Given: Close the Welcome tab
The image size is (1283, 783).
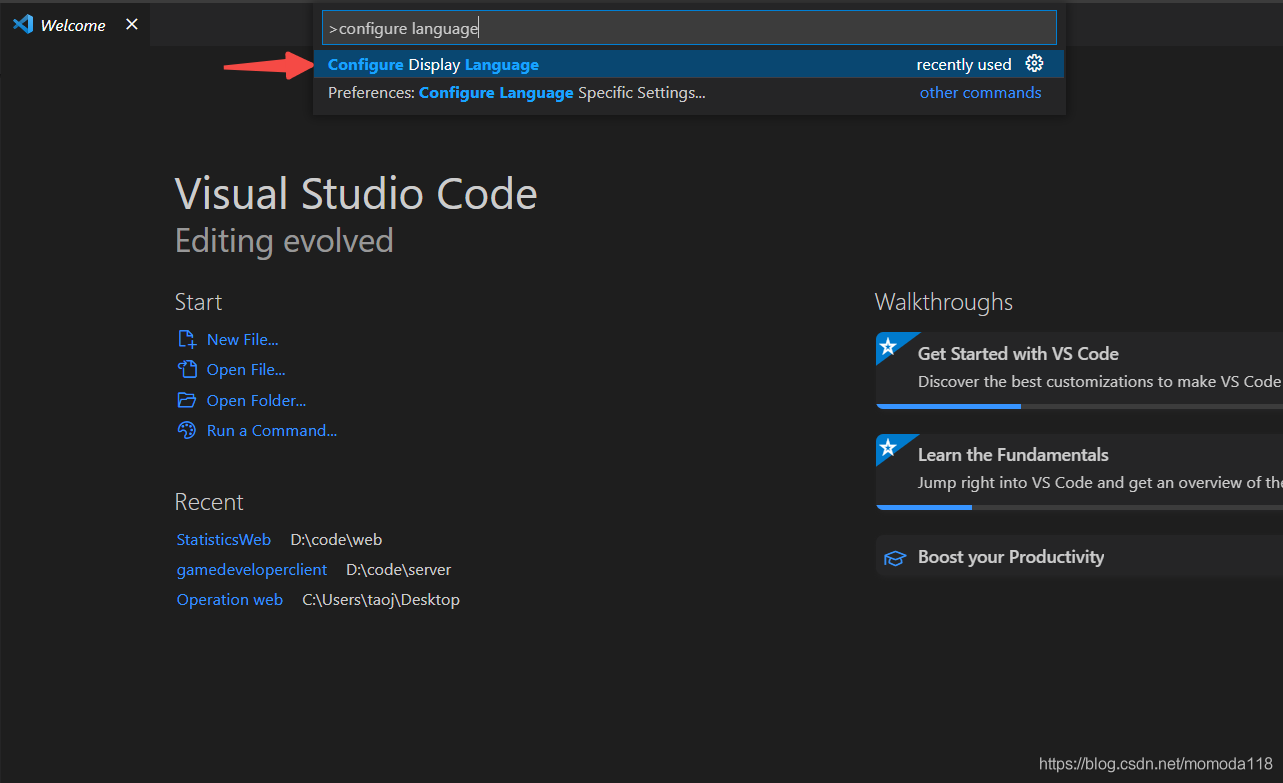Looking at the screenshot, I should [x=132, y=25].
